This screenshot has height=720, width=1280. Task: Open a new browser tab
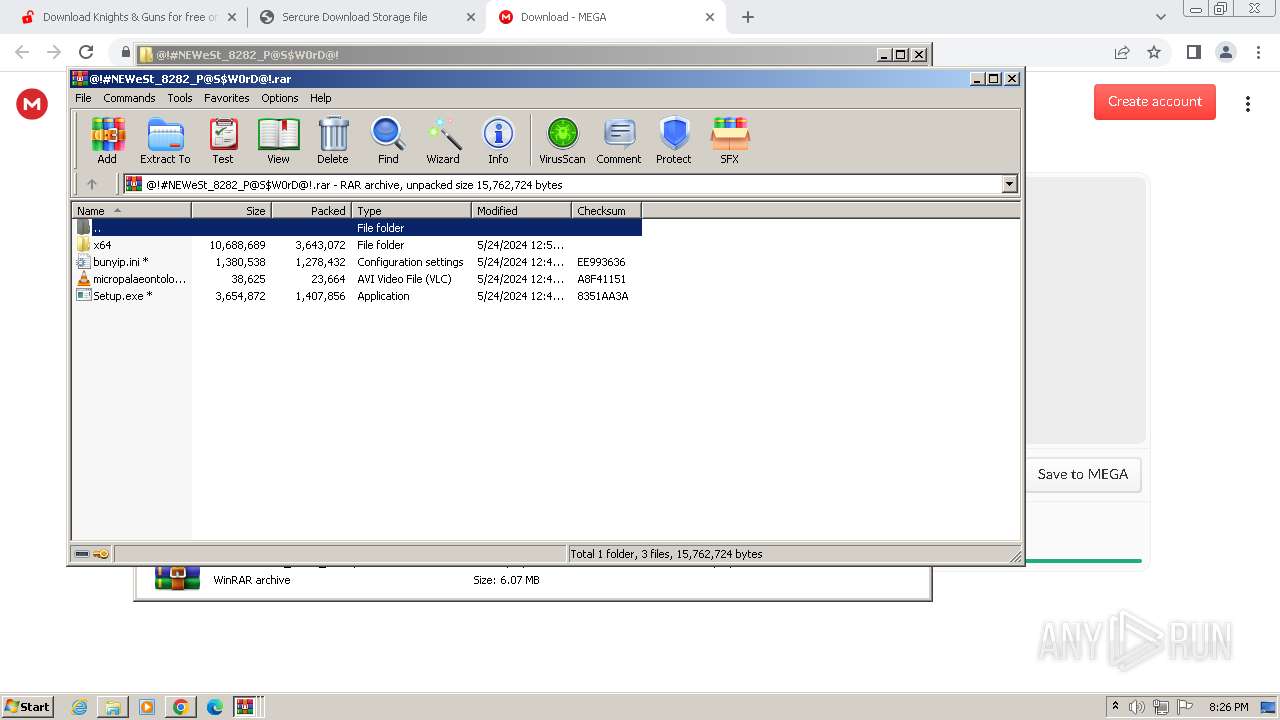pos(748,17)
